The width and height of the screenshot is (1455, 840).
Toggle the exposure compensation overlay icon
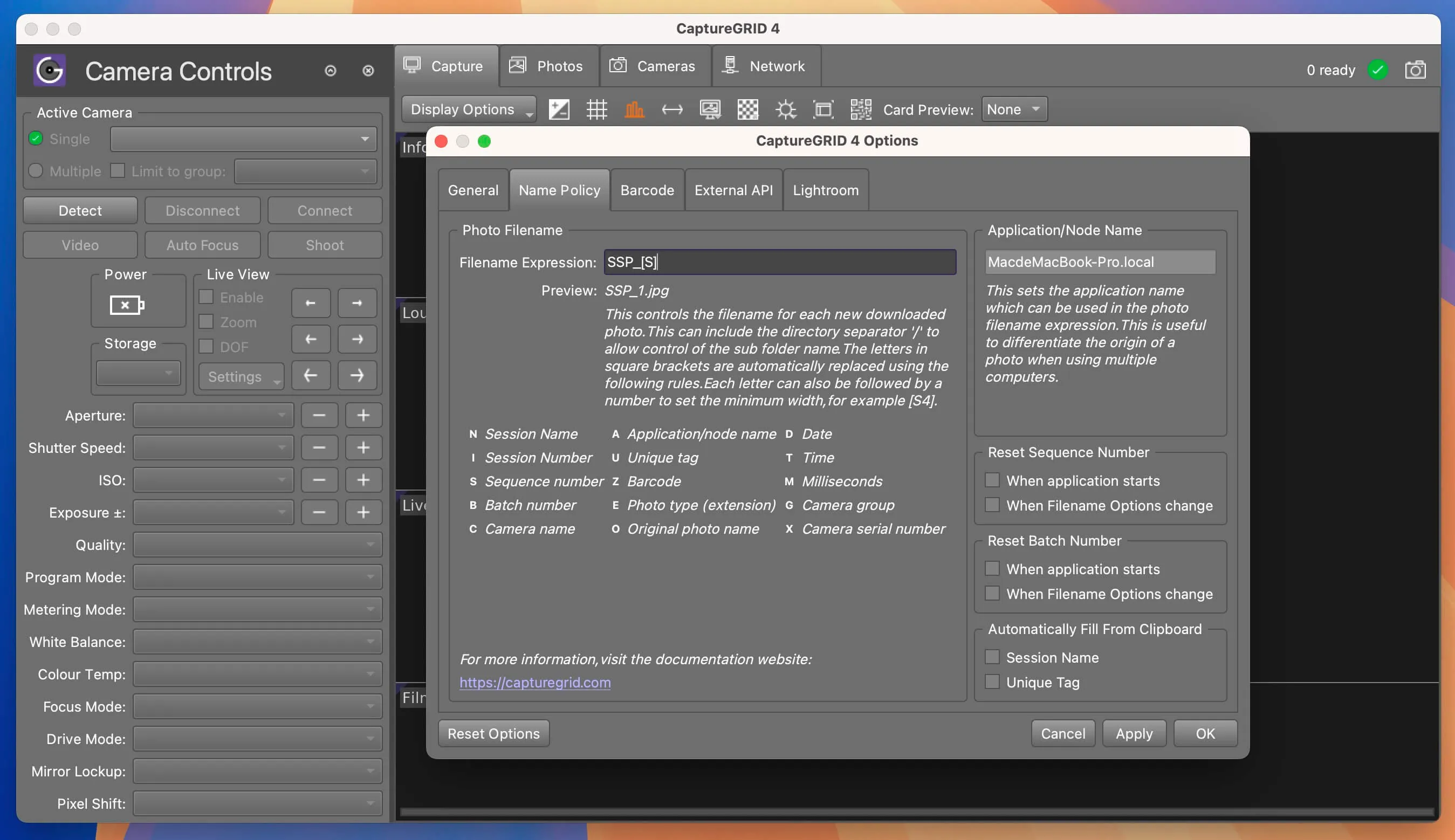[x=559, y=109]
